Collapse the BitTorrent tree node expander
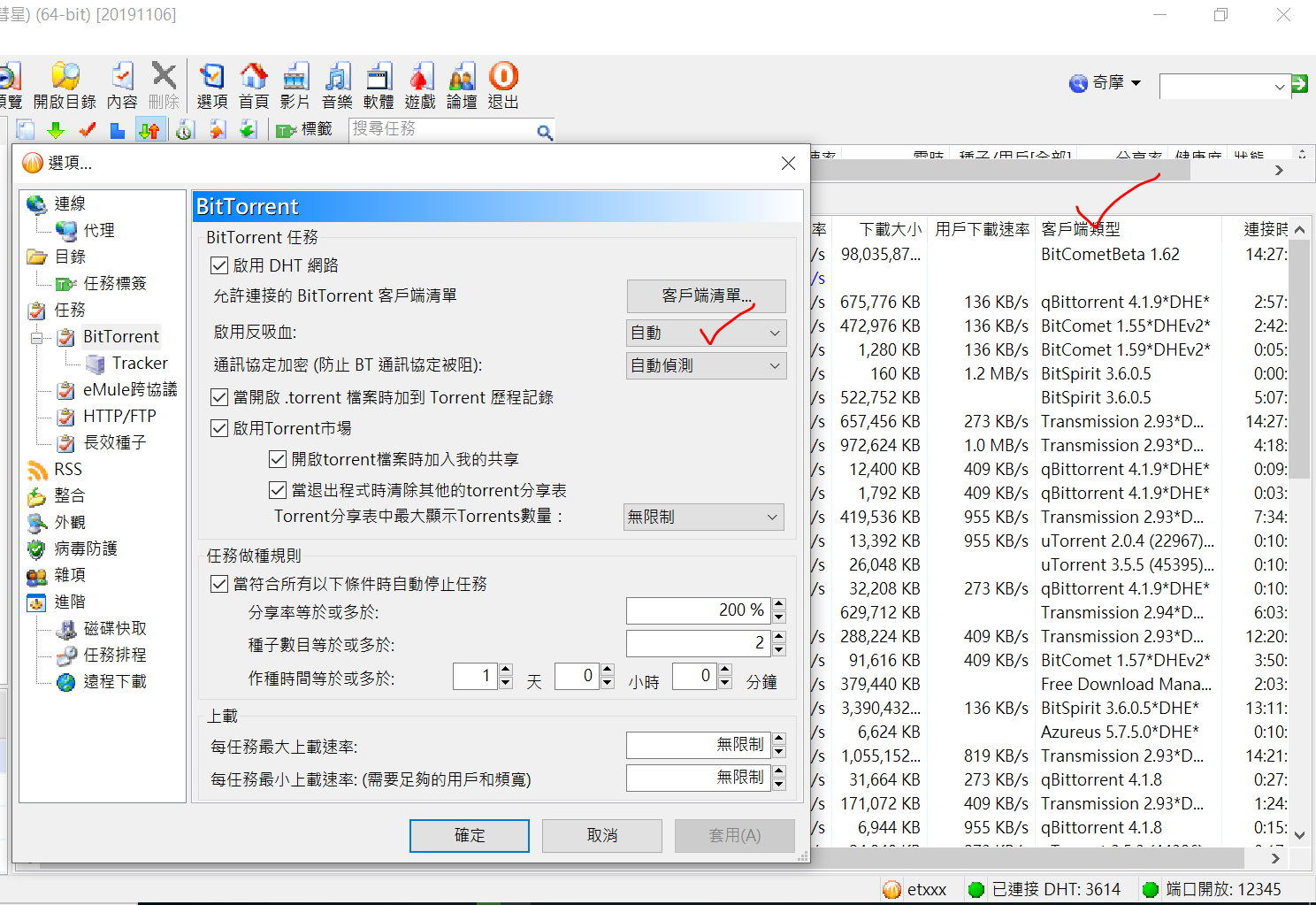This screenshot has width=1316, height=905. (x=37, y=337)
